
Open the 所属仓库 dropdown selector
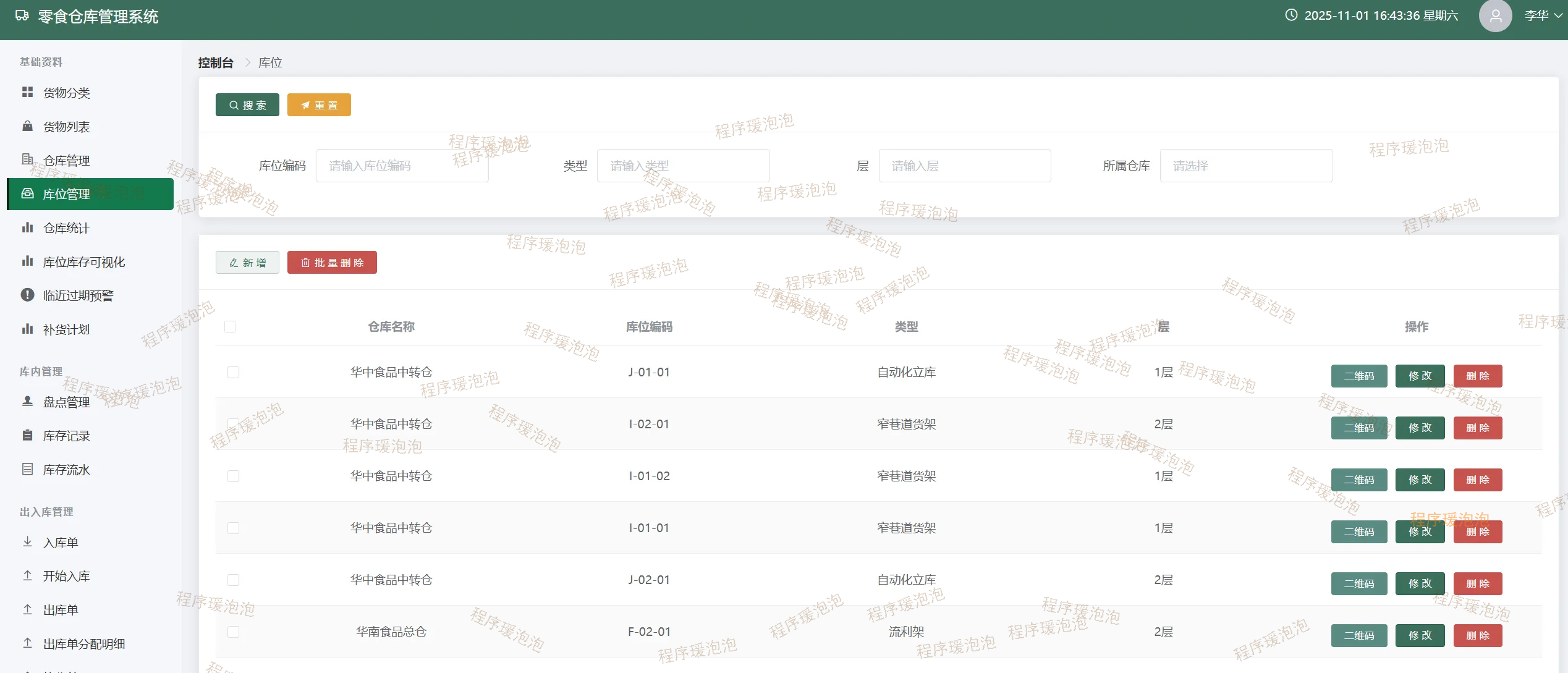pos(1245,166)
